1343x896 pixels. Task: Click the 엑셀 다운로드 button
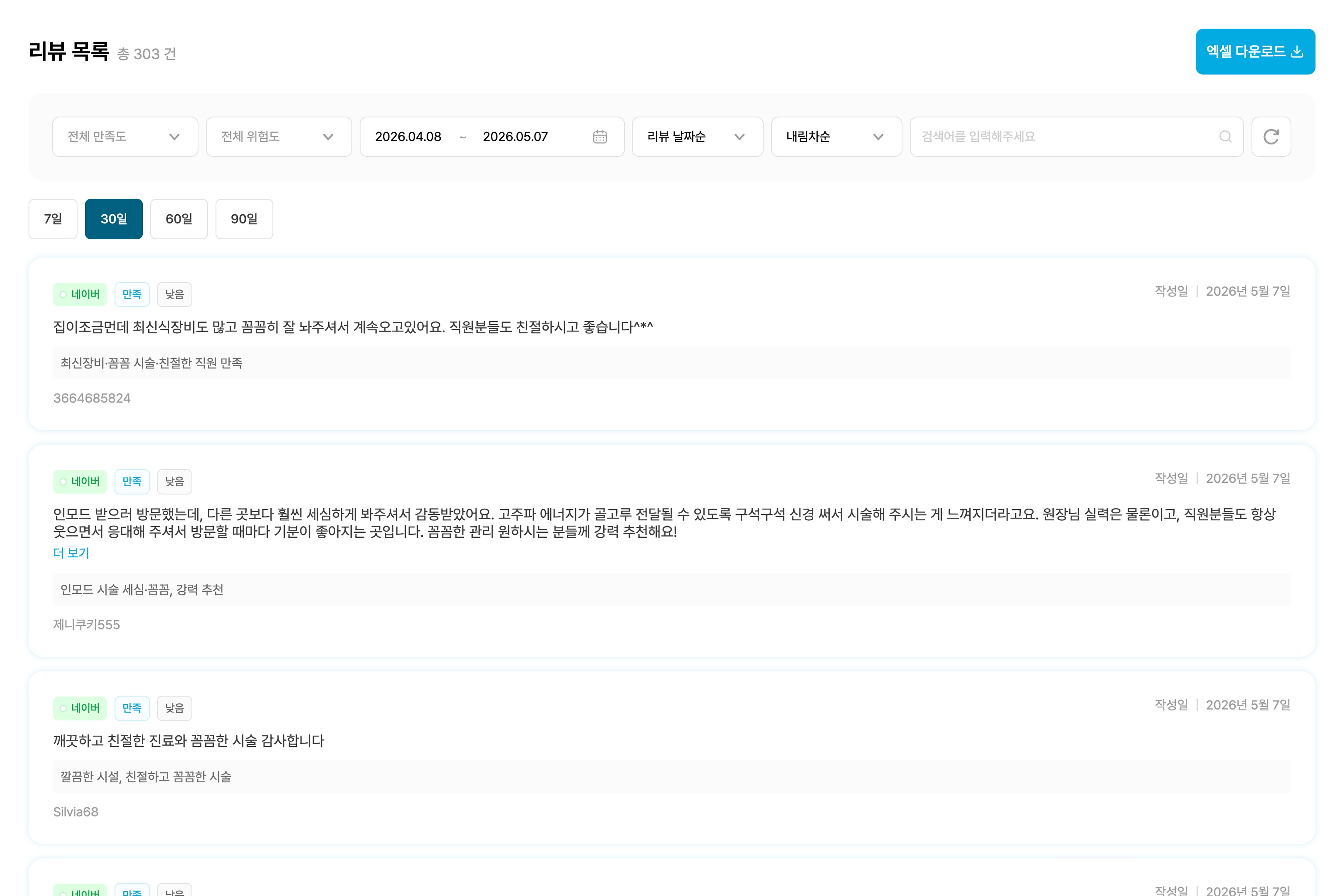[1255, 51]
